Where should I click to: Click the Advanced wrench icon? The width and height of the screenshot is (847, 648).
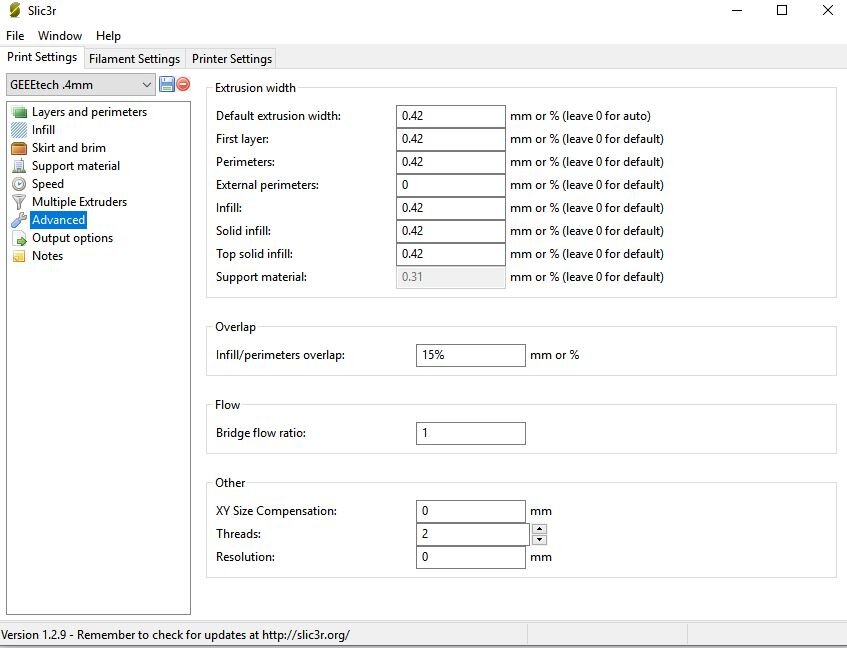pos(19,220)
